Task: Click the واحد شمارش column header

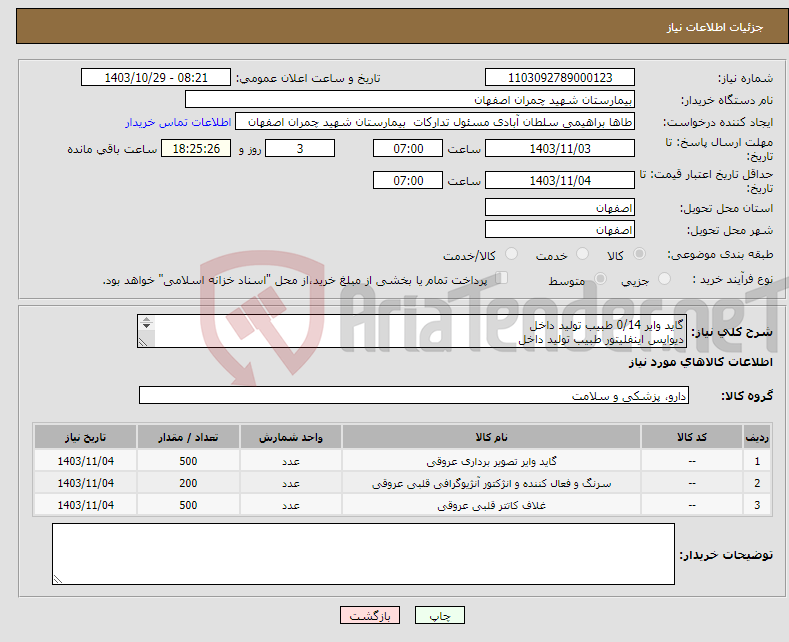Action: tap(291, 437)
